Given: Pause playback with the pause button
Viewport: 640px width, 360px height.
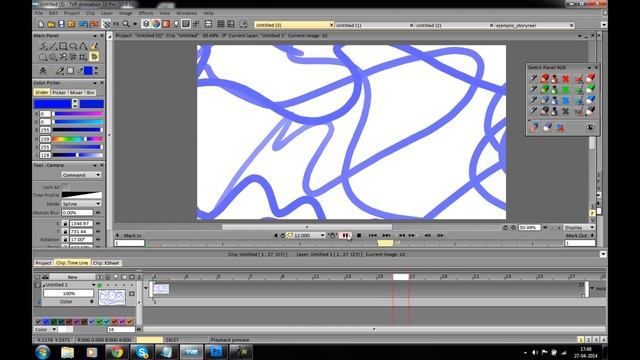Looking at the screenshot, I should pyautogui.click(x=345, y=236).
